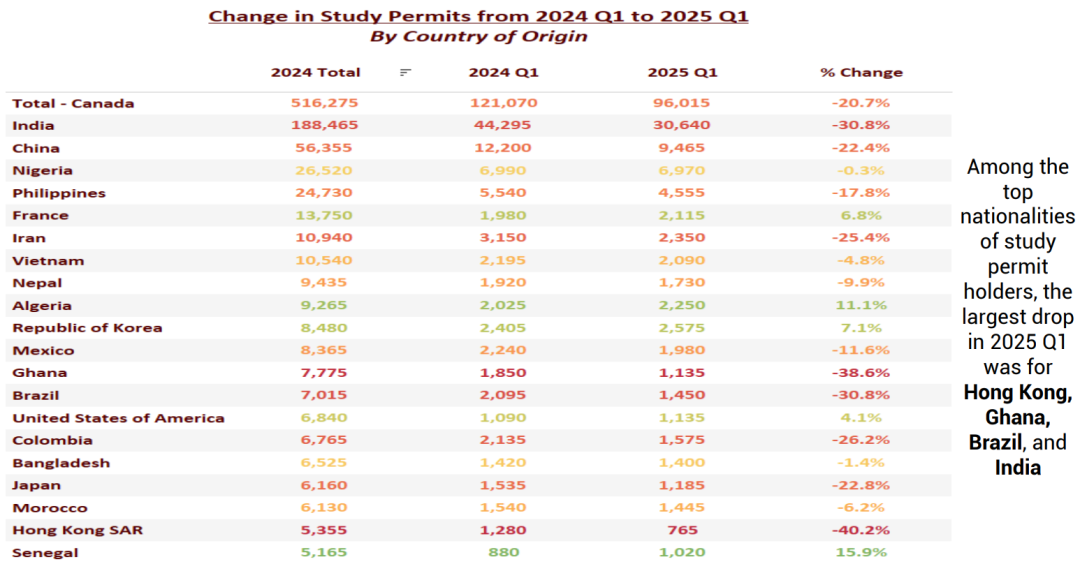
Task: Click Ghana's -38.6% change value
Action: pos(861,373)
